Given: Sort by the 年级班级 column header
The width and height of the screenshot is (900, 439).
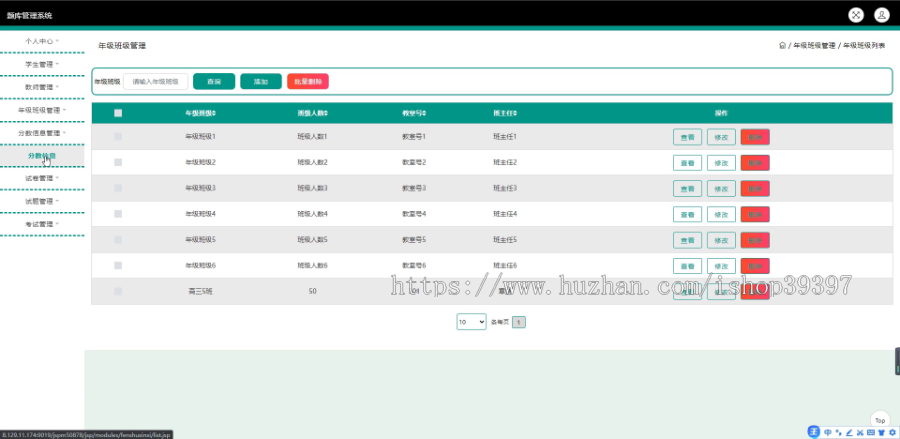Looking at the screenshot, I should 200,113.
